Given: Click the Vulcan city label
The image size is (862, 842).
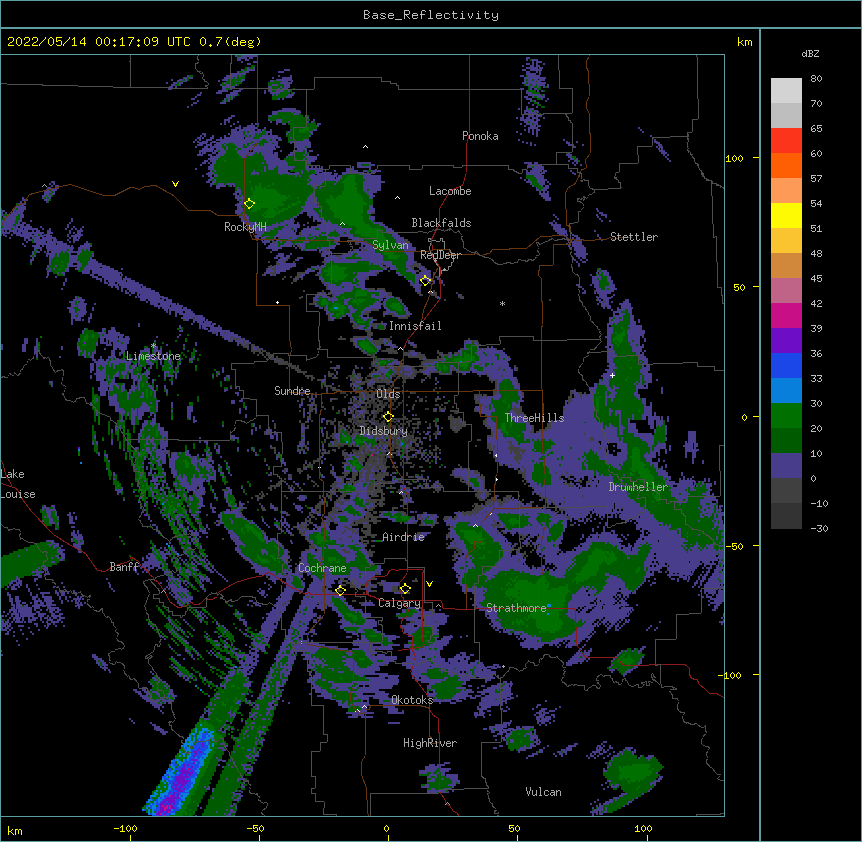Looking at the screenshot, I should coord(543,792).
